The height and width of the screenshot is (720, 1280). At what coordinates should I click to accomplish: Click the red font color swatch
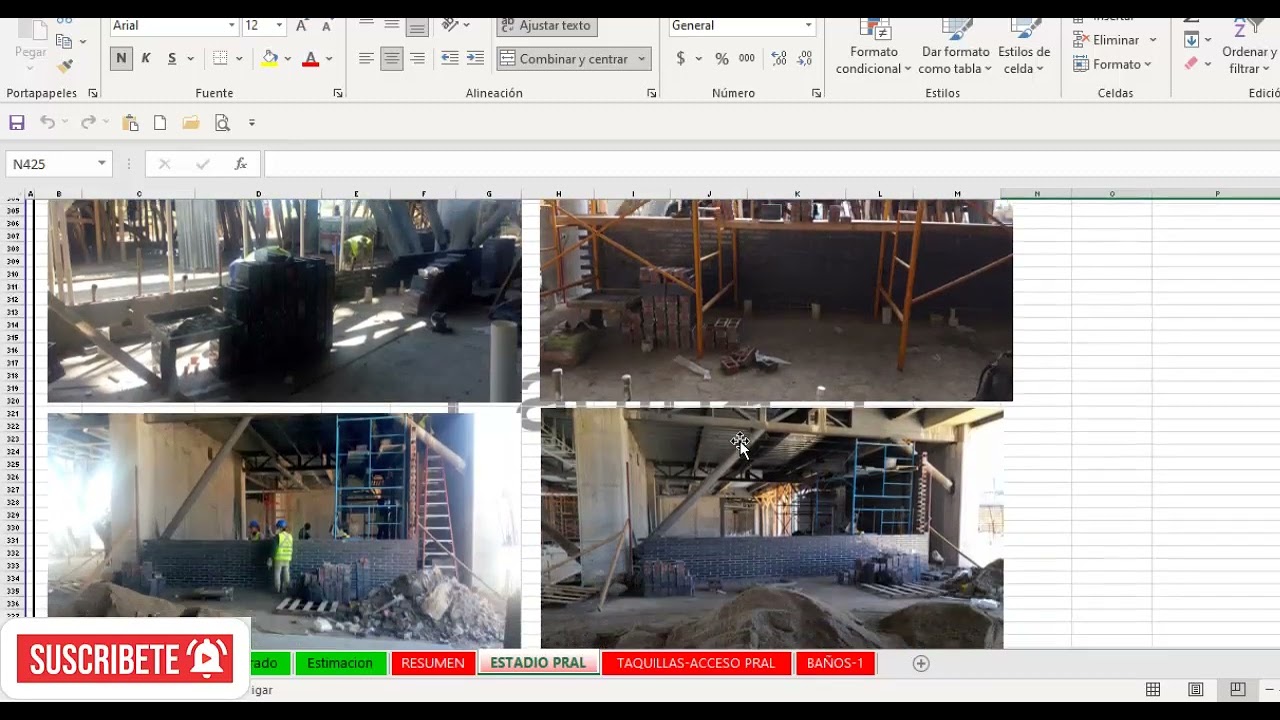point(310,59)
